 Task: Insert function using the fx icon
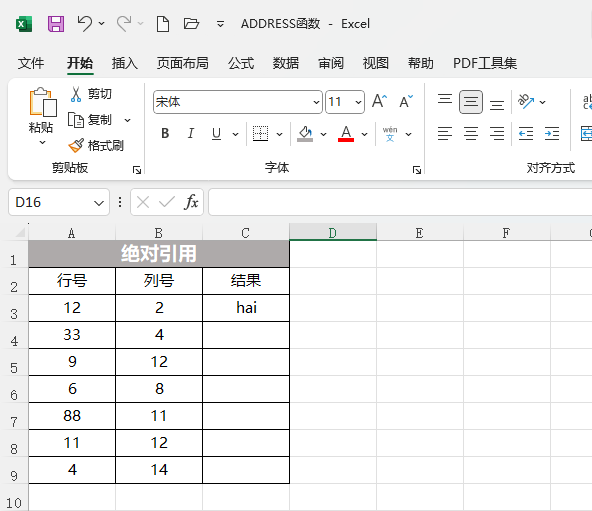click(191, 202)
